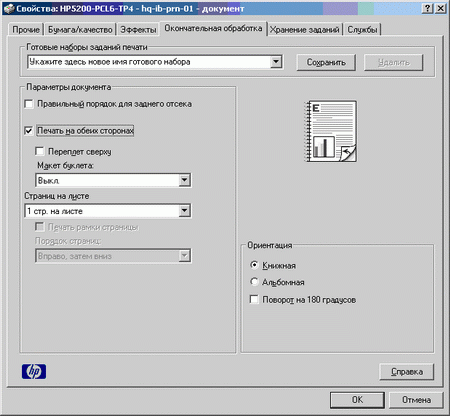Go to Хранение заданий tab
The height and width of the screenshot is (416, 450).
304,30
